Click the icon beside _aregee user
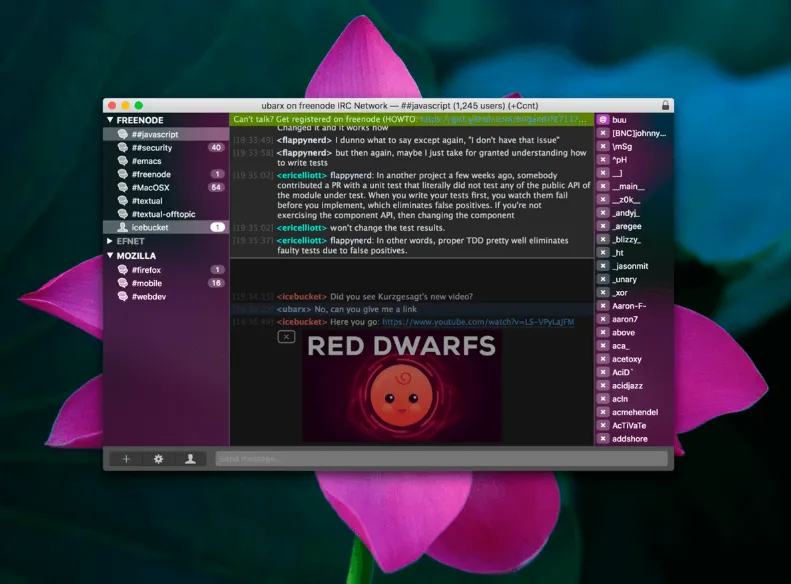791x584 pixels. point(603,226)
